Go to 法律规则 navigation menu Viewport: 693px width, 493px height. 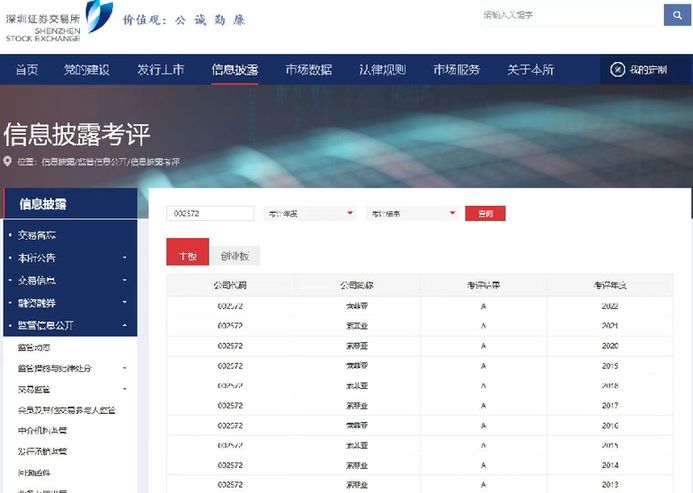coord(382,70)
